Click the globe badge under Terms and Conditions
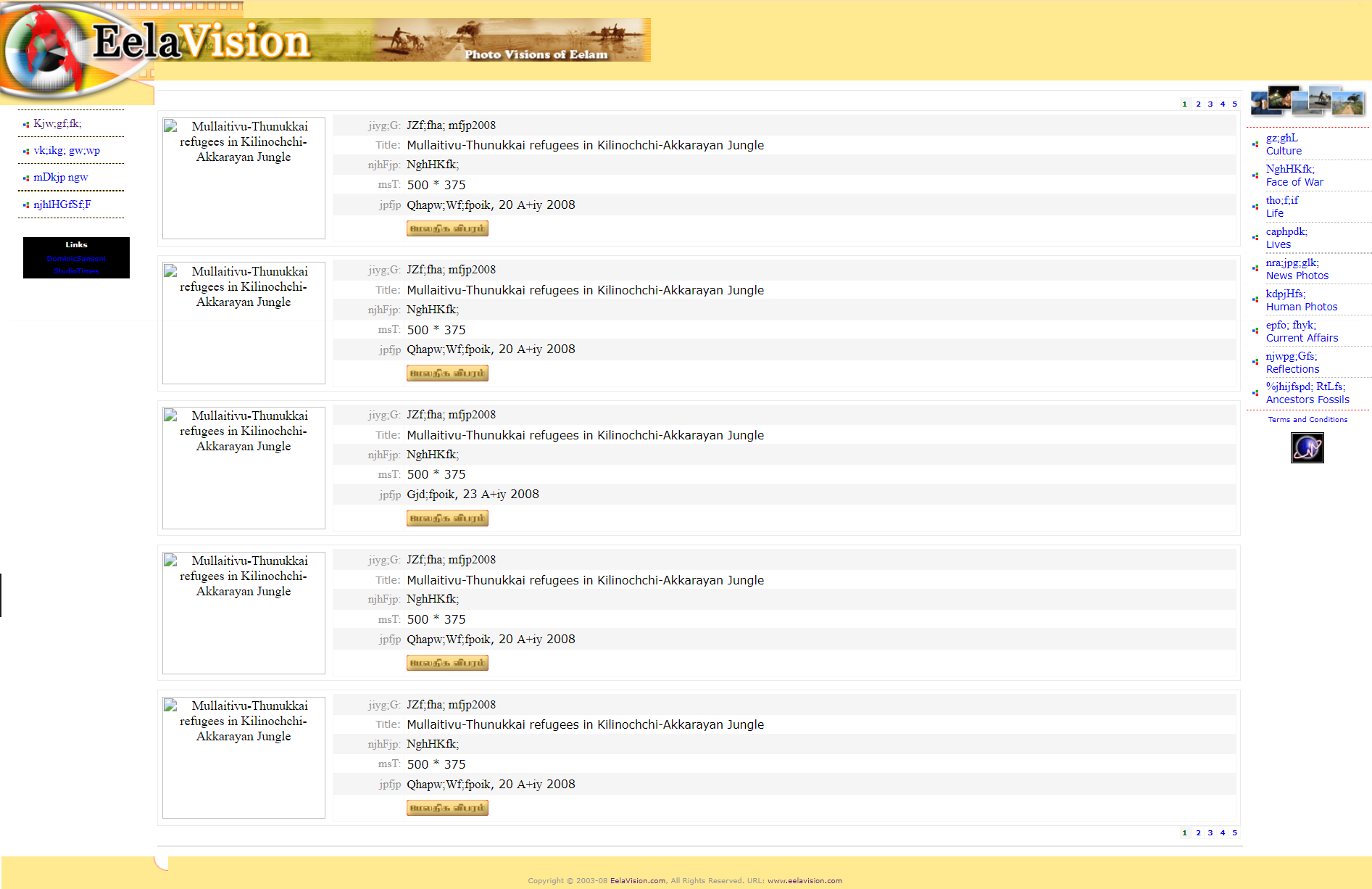 click(1307, 447)
